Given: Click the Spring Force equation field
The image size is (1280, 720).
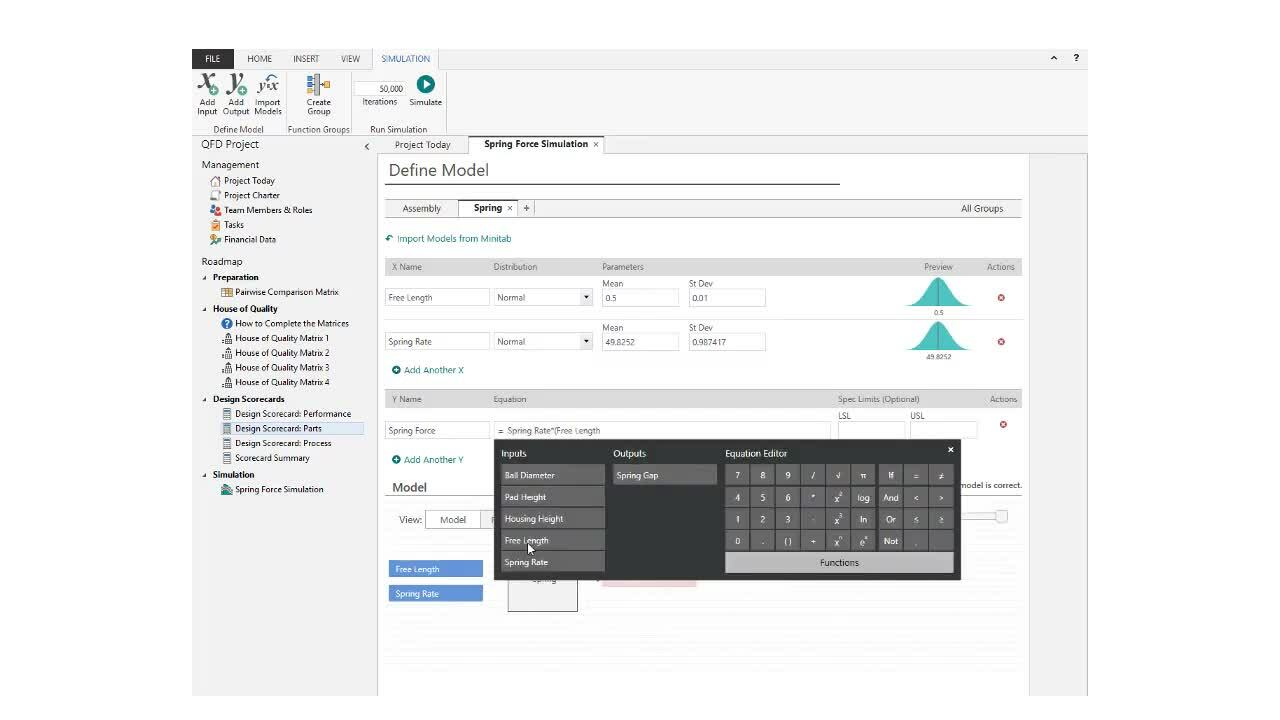Looking at the screenshot, I should [x=662, y=430].
